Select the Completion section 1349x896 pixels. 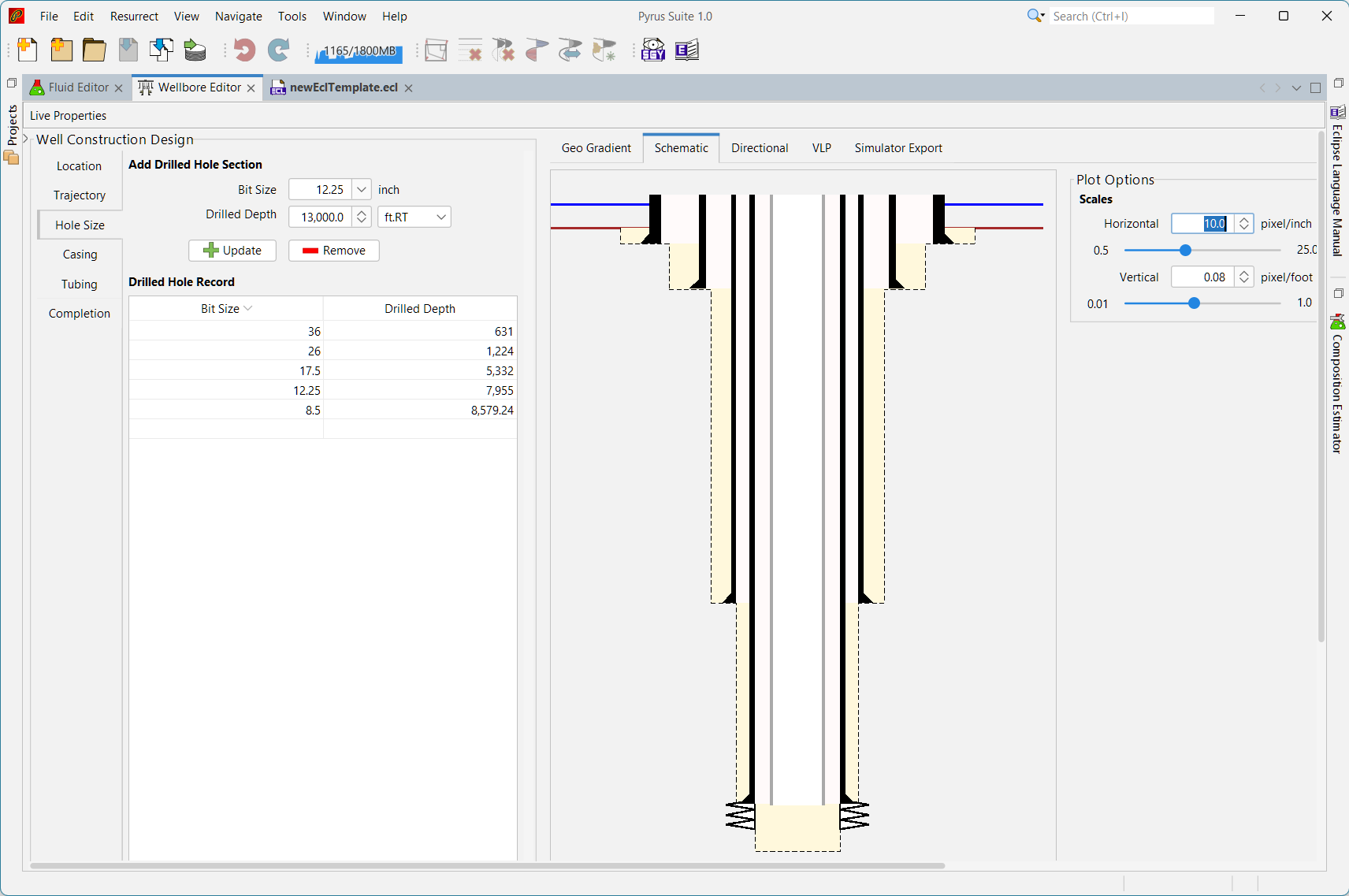point(79,314)
